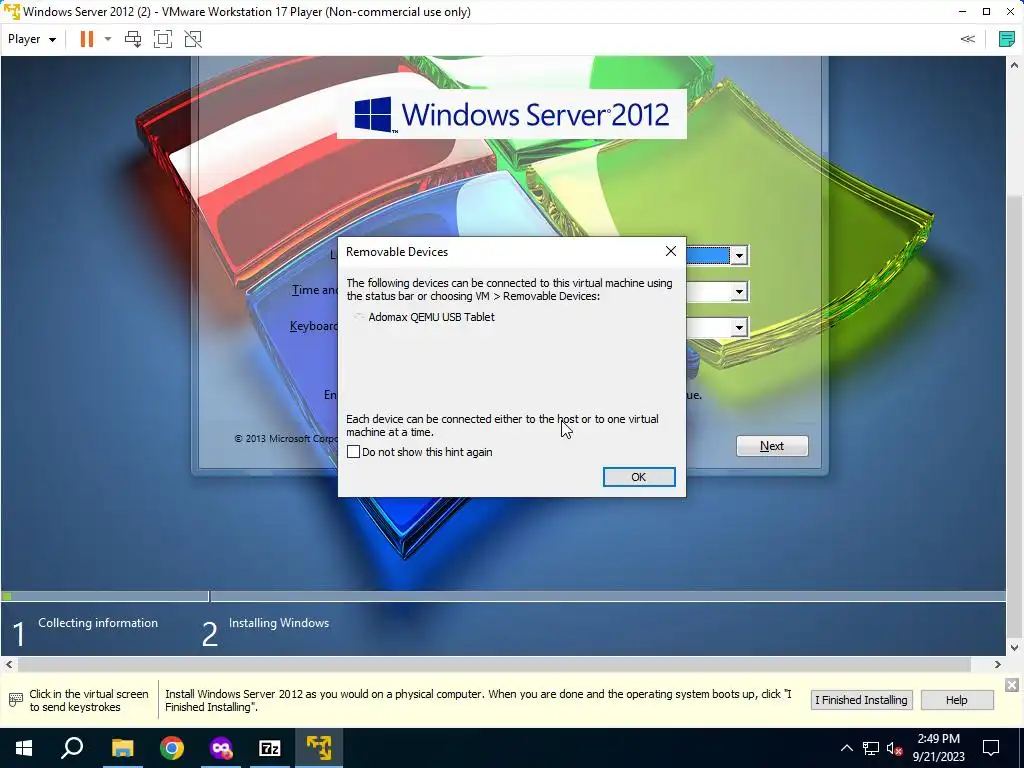This screenshot has width=1024, height=768.
Task: Open muted volume tray icon
Action: [x=894, y=748]
